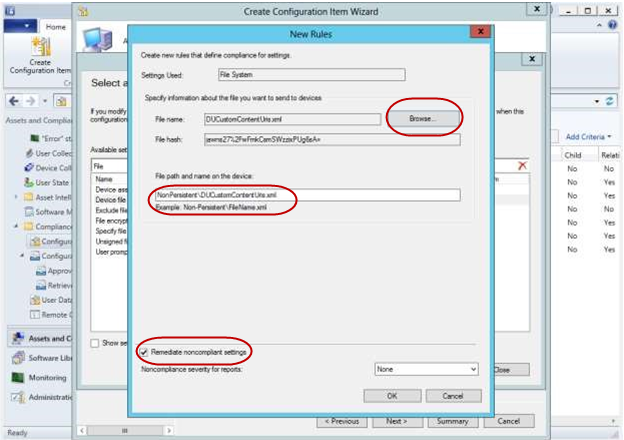Switch to Assets and Compliance workspace
Image resolution: width=624 pixels, height=440 pixels.
(40, 339)
